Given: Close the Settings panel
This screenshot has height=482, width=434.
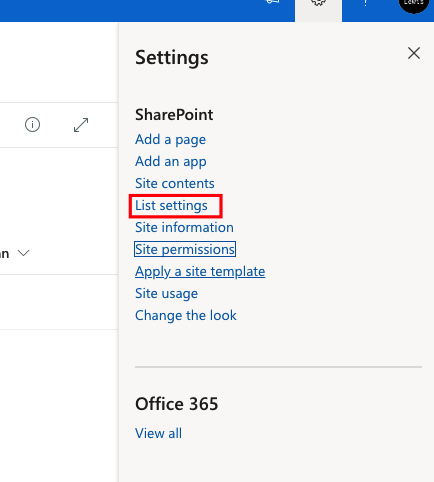Looking at the screenshot, I should tap(414, 53).
